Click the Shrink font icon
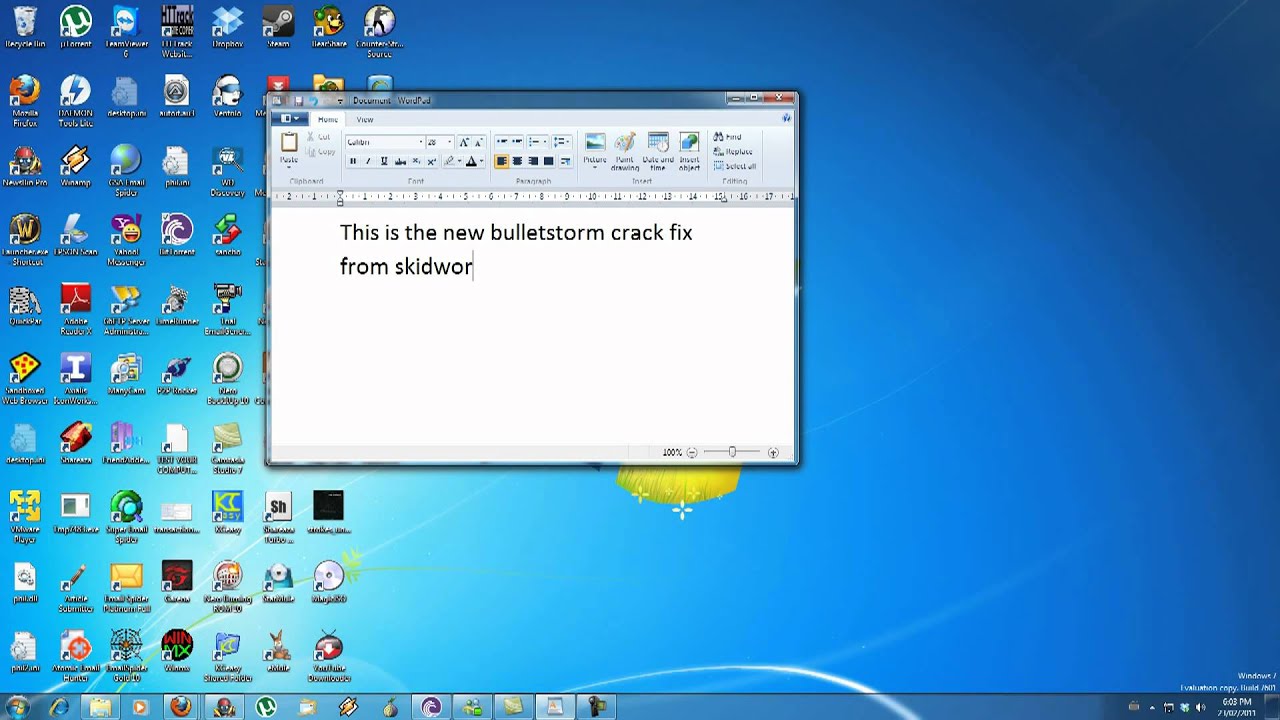Viewport: 1280px width, 720px height. [478, 142]
